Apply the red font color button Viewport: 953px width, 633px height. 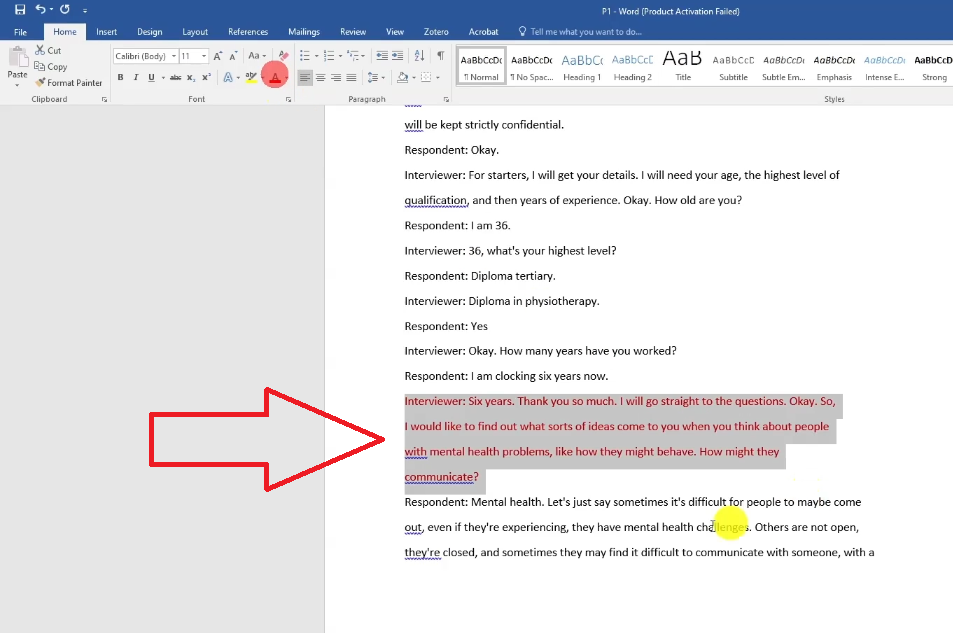(x=274, y=78)
